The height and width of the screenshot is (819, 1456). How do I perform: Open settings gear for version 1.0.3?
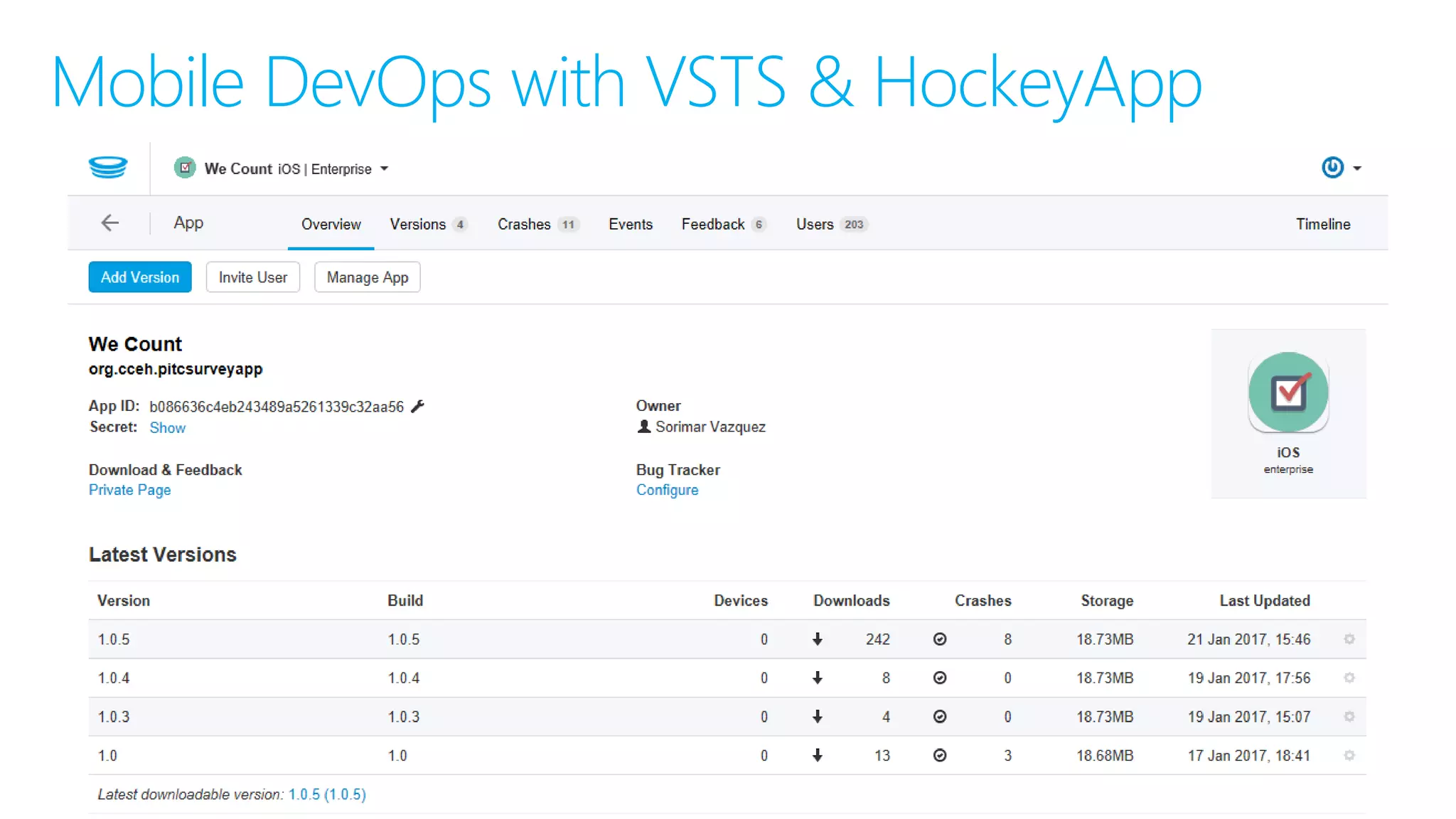click(x=1349, y=717)
